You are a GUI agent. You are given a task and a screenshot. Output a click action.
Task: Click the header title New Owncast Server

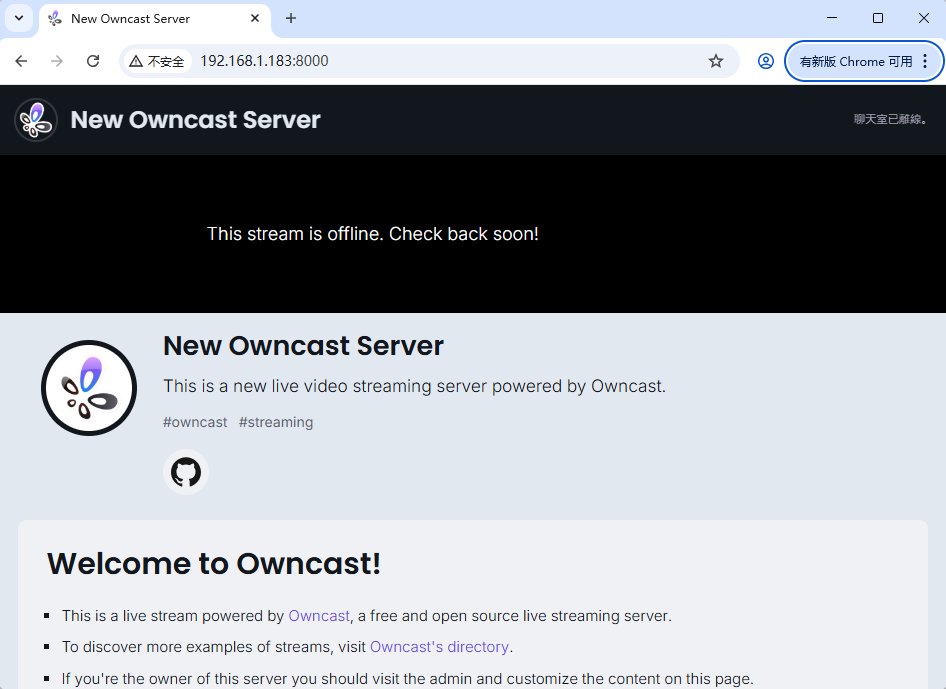(x=195, y=120)
